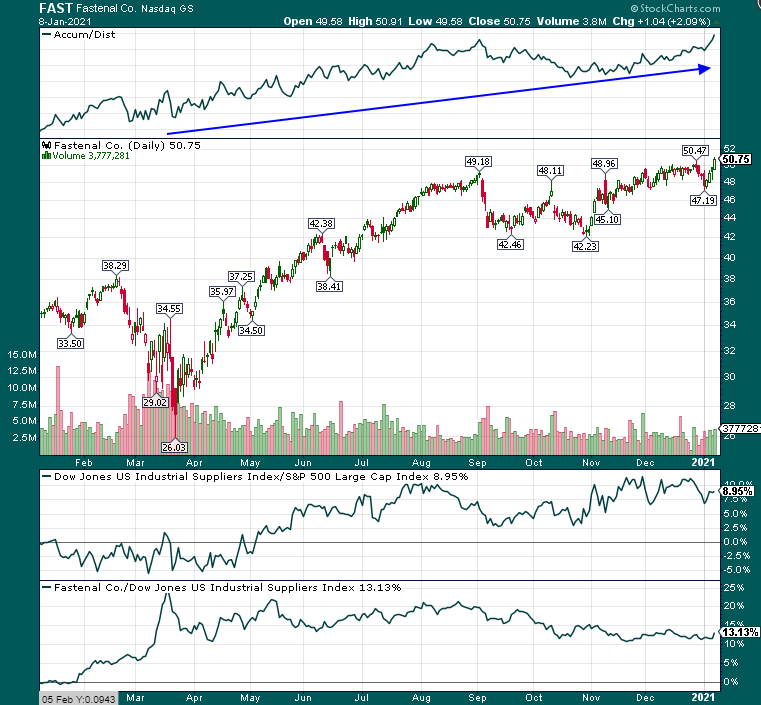Image resolution: width=761 pixels, height=705 pixels.
Task: Click the 8-Jan-2021 date label
Action: click(x=65, y=22)
